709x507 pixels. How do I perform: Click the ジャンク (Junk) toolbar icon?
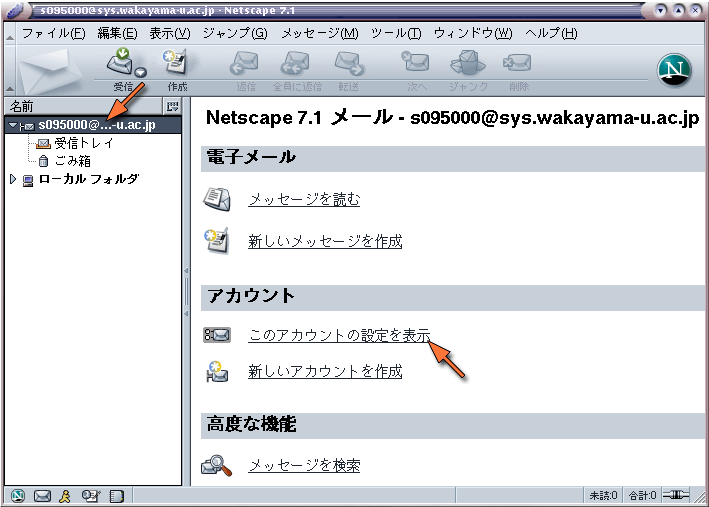(x=468, y=62)
